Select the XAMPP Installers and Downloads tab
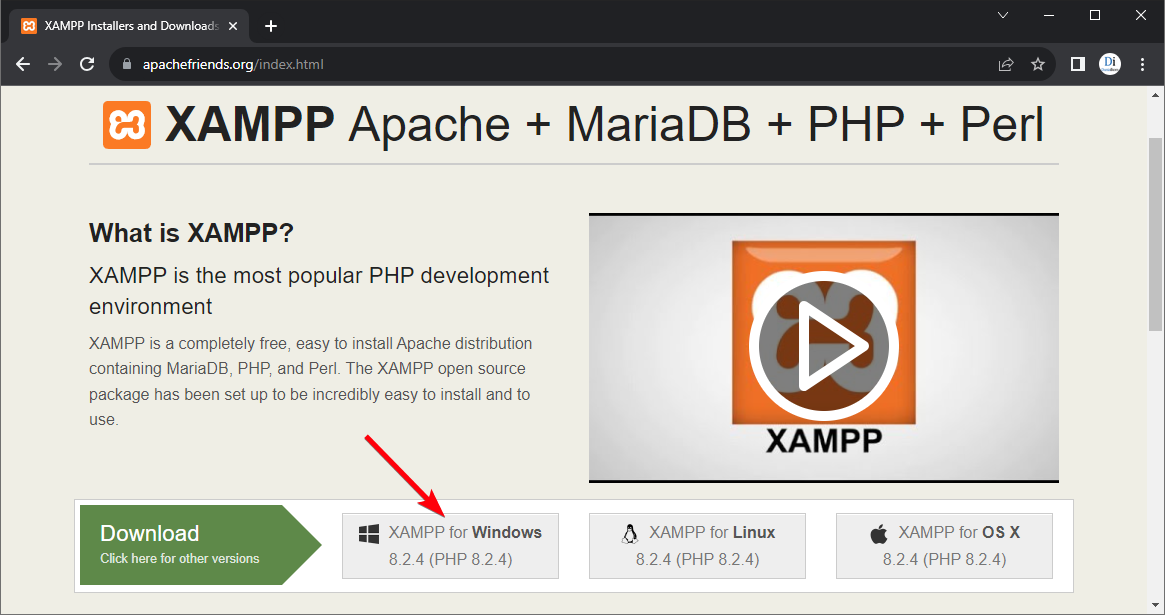 130,26
